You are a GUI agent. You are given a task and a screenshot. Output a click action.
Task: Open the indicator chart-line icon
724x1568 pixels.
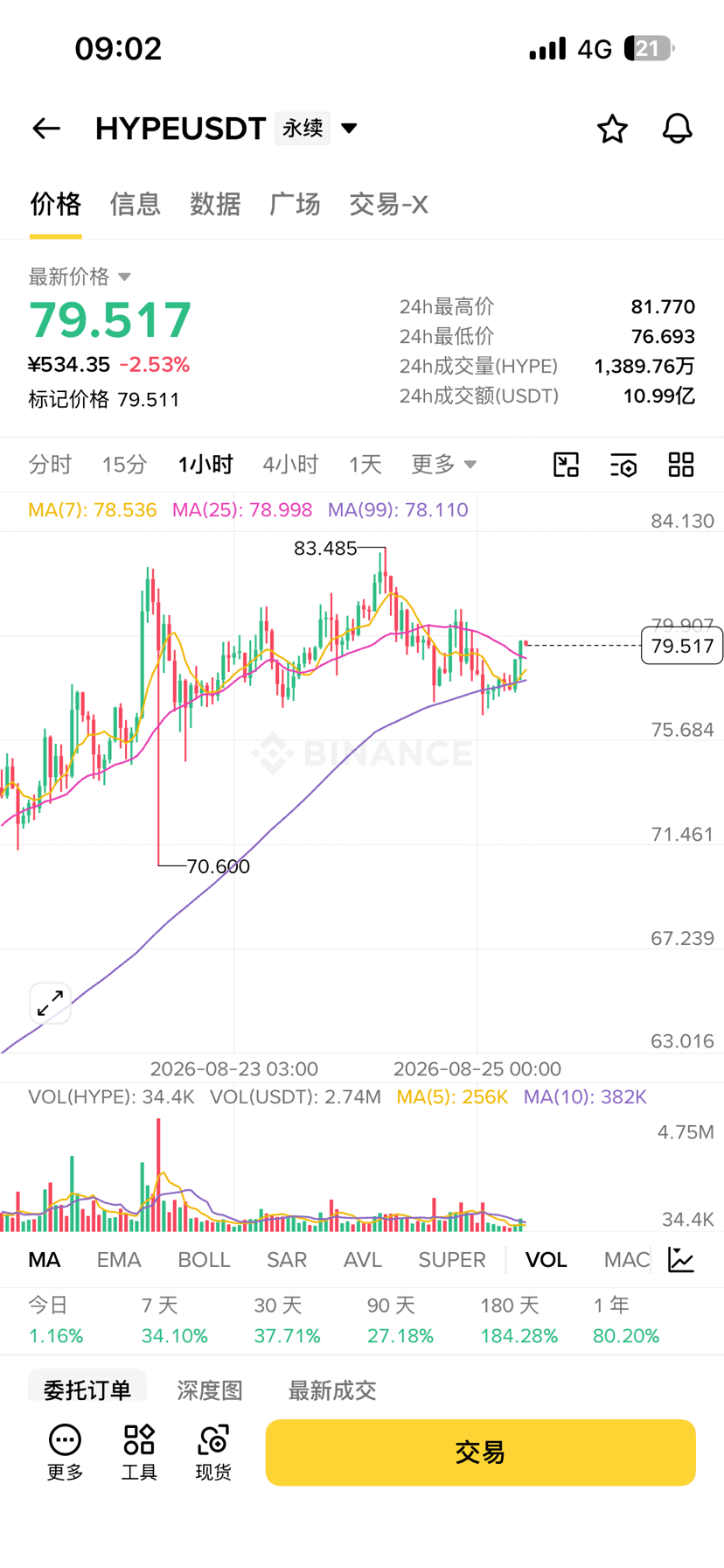(x=681, y=1260)
